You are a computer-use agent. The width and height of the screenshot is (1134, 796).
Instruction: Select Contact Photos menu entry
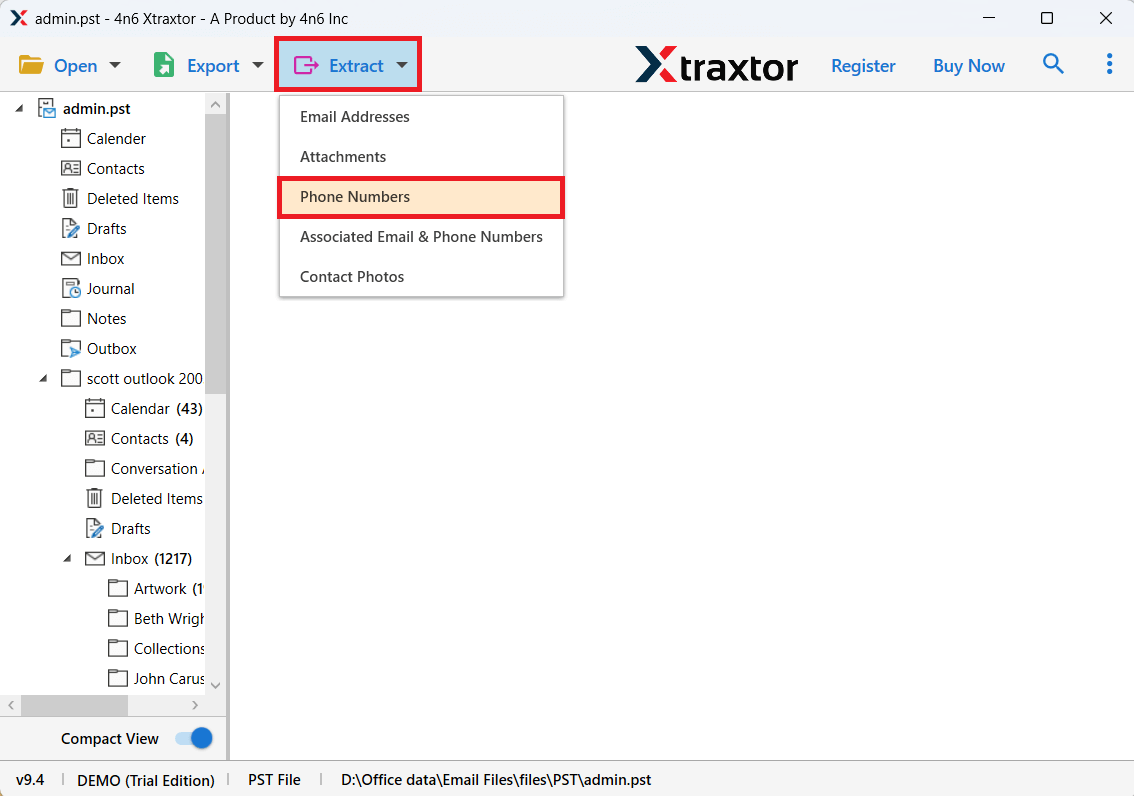[352, 277]
